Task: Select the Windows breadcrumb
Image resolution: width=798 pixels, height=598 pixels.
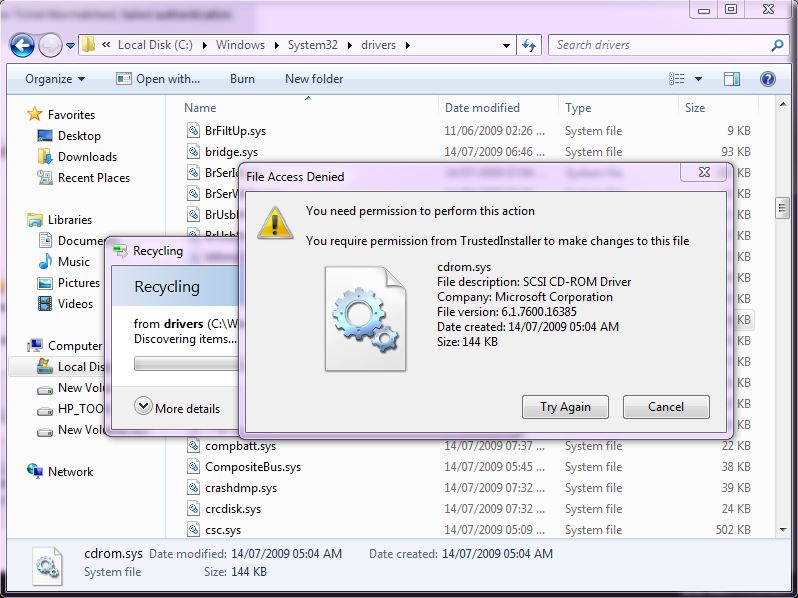Action: click(x=240, y=45)
